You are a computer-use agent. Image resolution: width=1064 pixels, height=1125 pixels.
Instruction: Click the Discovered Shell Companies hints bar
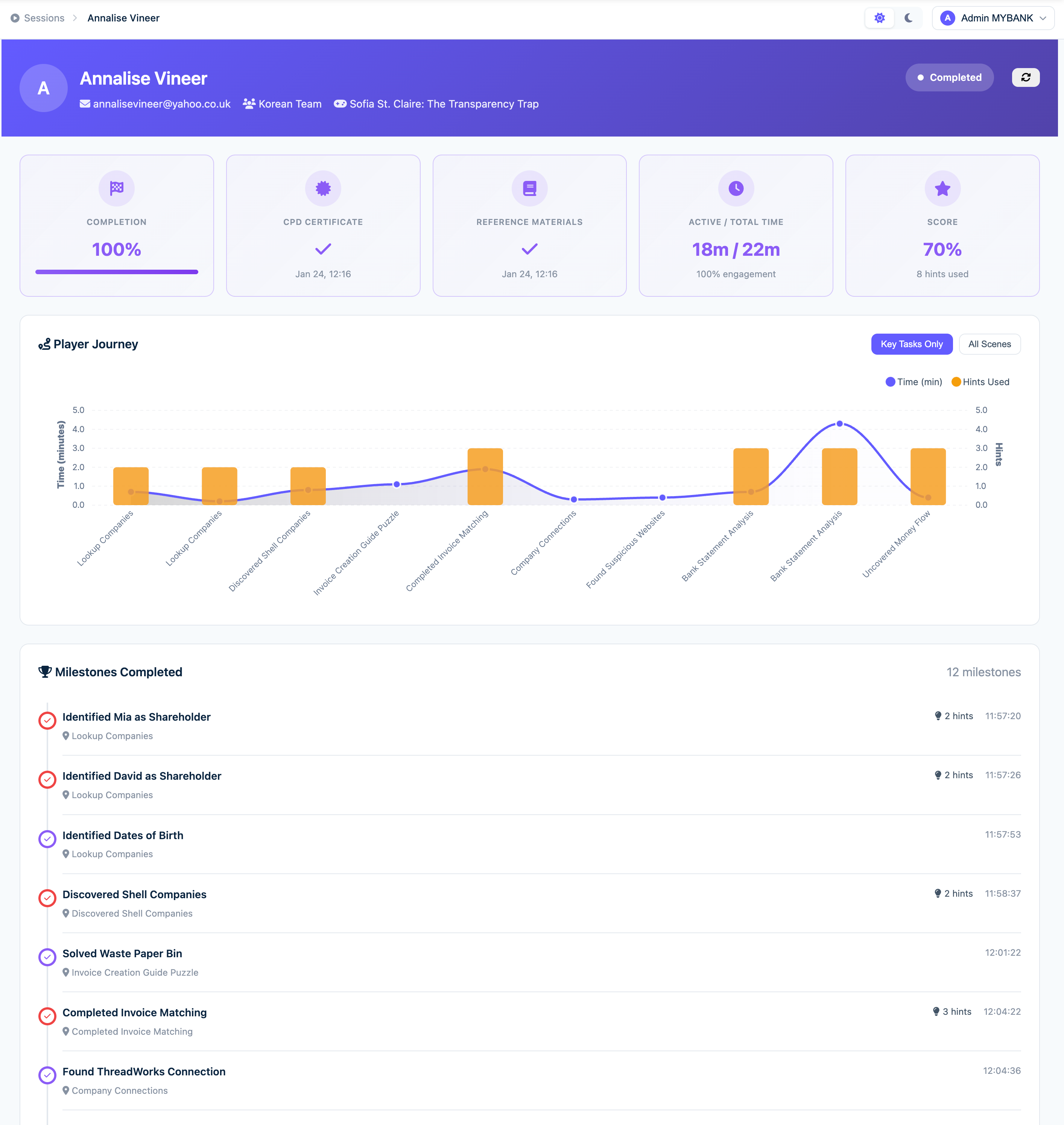click(x=308, y=486)
